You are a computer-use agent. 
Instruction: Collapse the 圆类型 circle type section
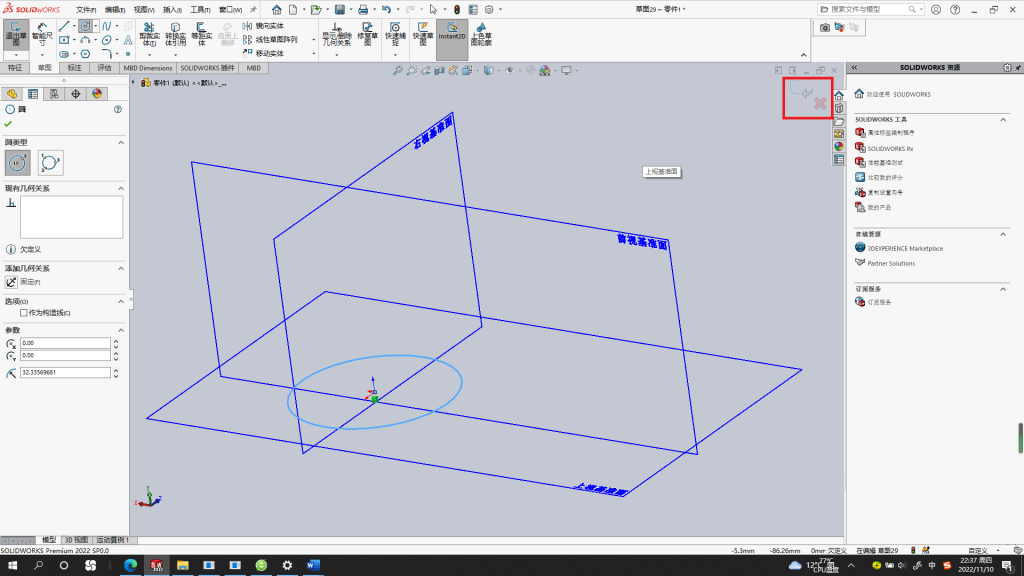(x=121, y=142)
